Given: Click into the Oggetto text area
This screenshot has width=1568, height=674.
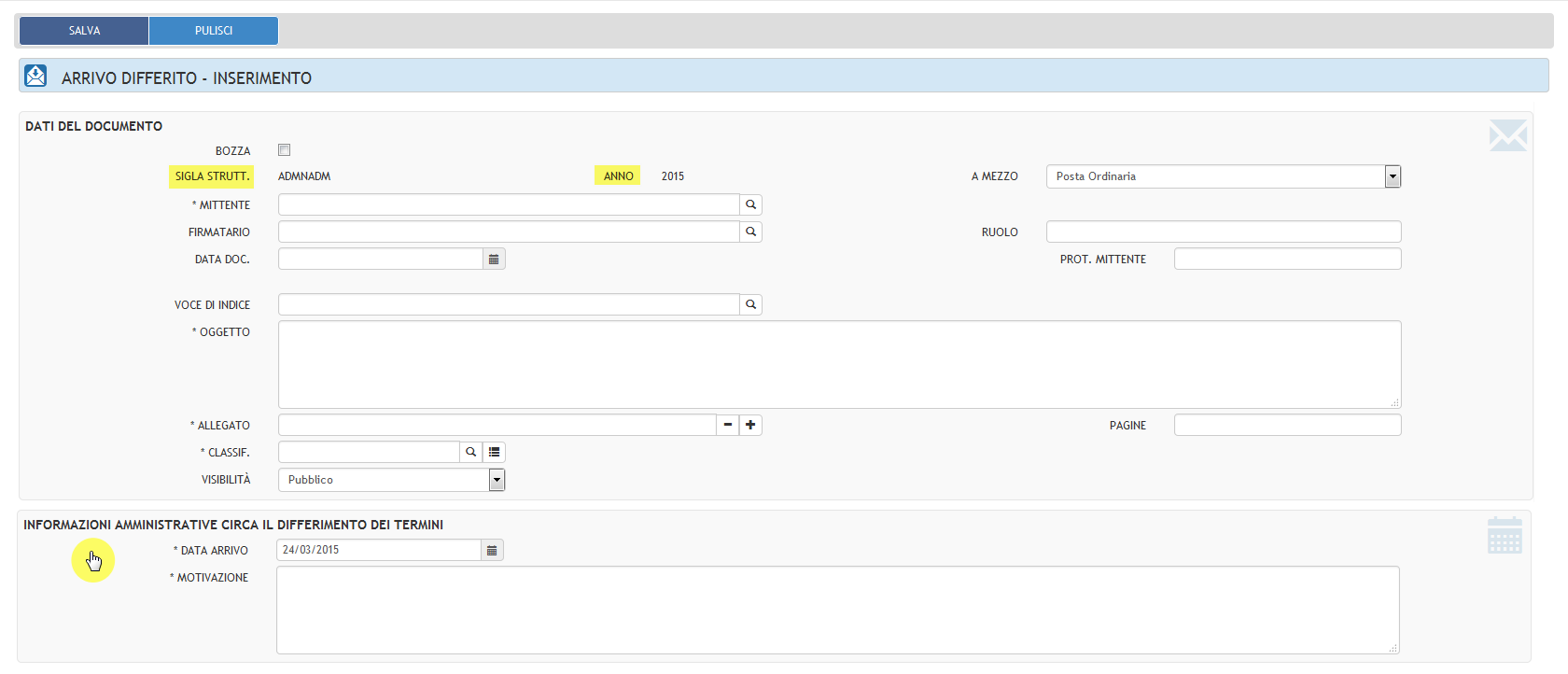Looking at the screenshot, I should point(838,364).
